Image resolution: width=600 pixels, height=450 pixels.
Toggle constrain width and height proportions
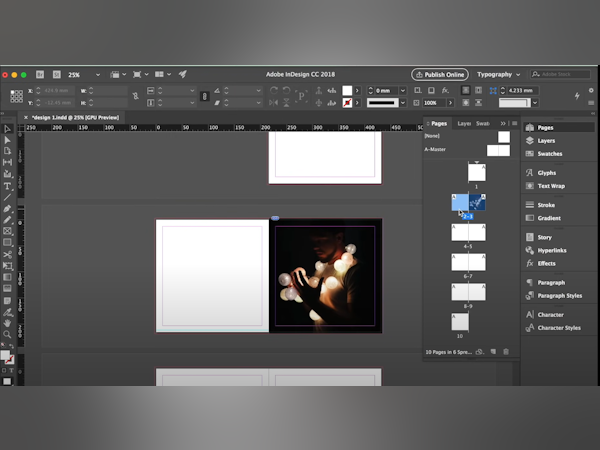pos(135,96)
